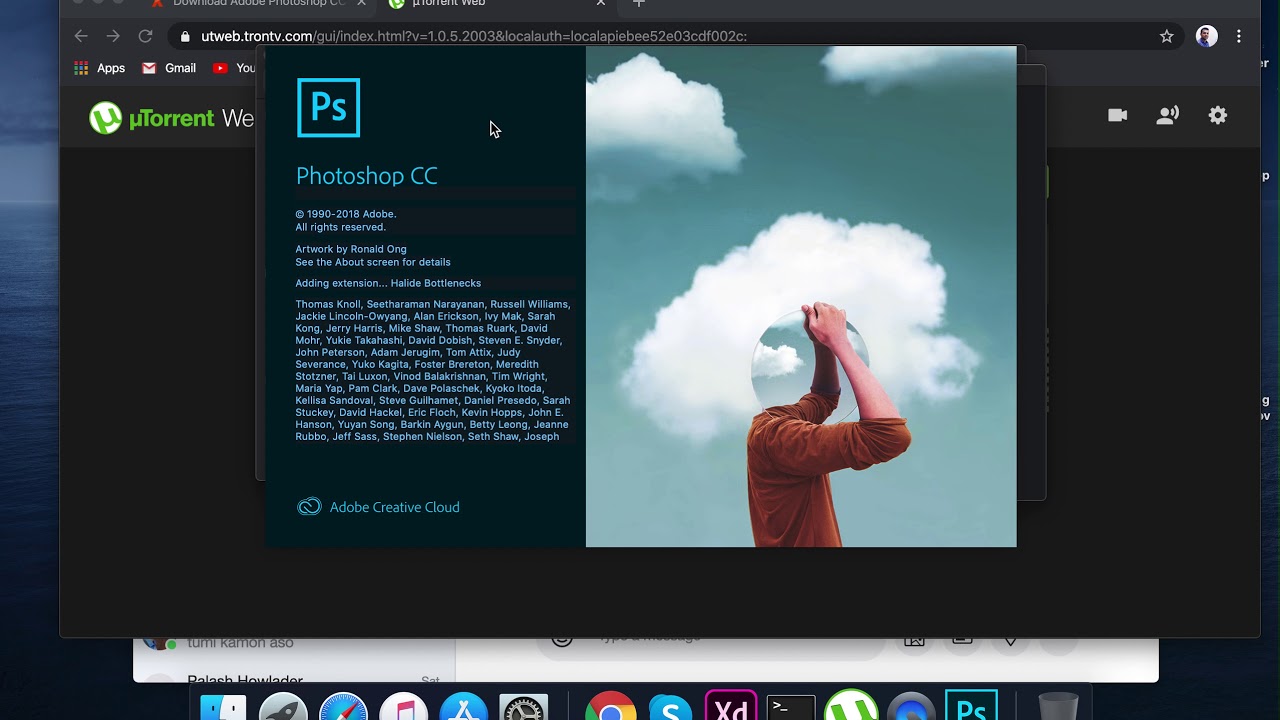The height and width of the screenshot is (720, 1280).
Task: Open a new Chrome tab
Action: pyautogui.click(x=639, y=4)
